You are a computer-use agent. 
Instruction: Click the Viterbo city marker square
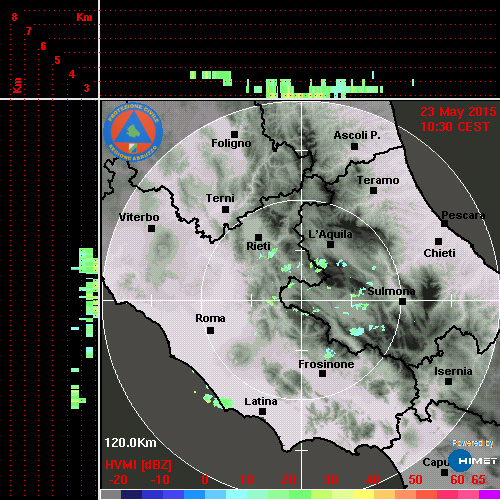151,229
